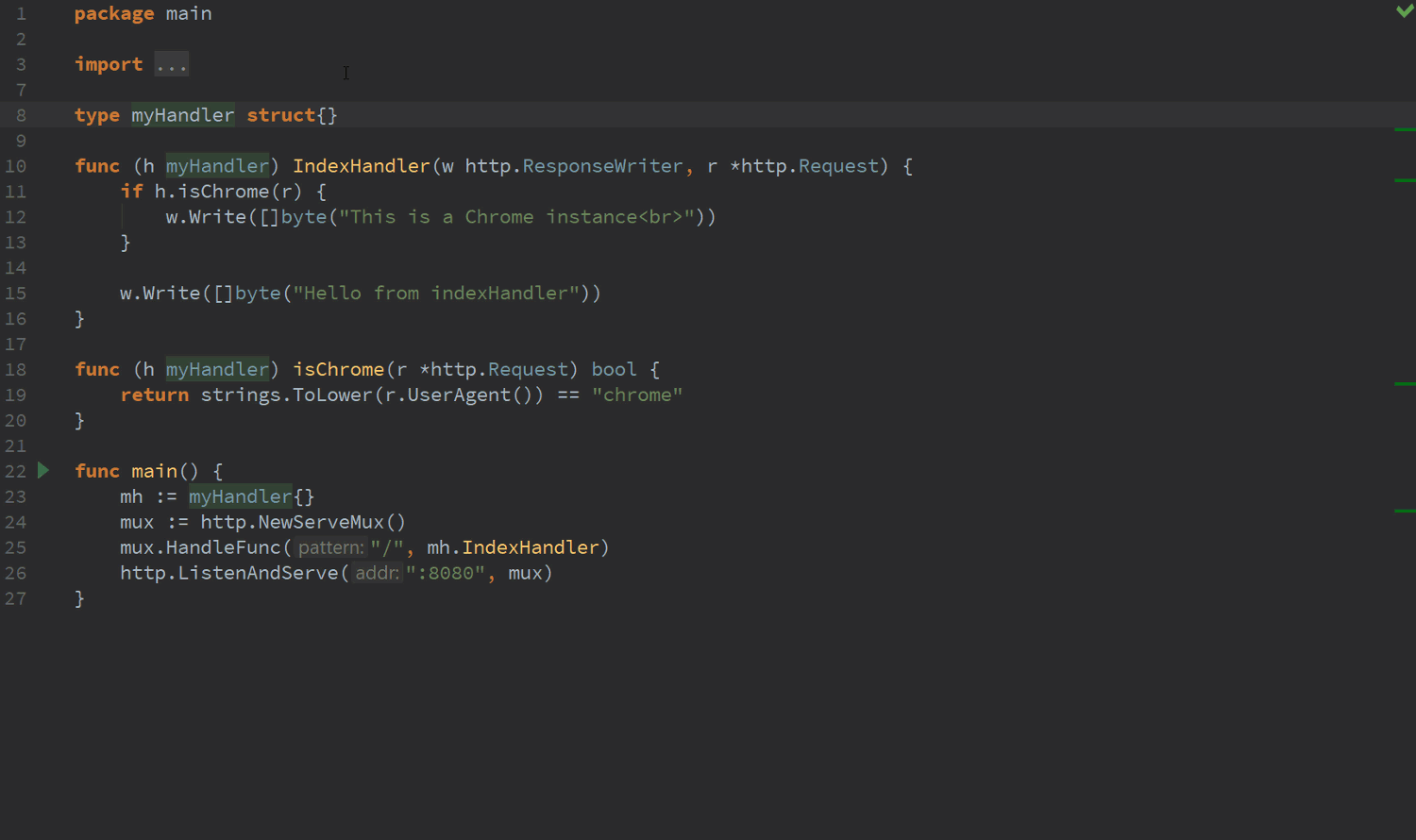Click 'HandleFunc' on line 25
The height and width of the screenshot is (840, 1416).
tap(224, 547)
